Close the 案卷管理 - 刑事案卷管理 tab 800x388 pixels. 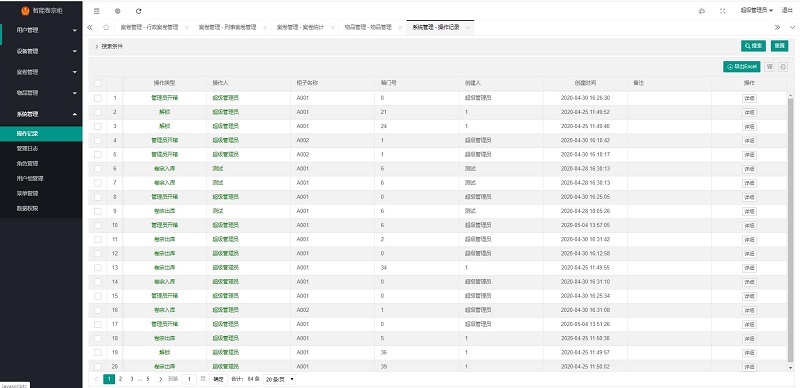265,28
